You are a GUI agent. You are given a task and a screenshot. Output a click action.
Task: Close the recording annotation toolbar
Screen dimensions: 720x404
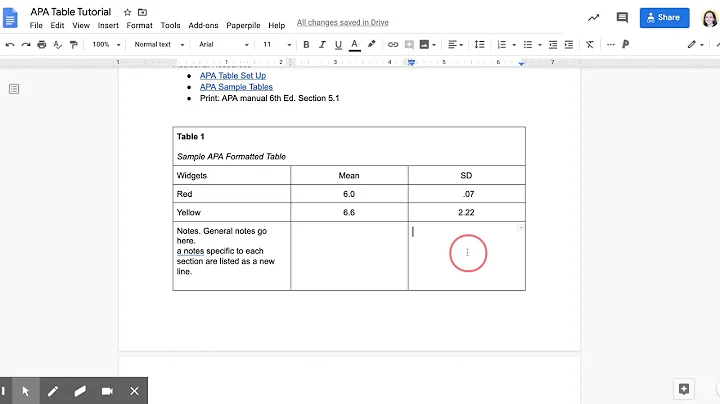(134, 391)
